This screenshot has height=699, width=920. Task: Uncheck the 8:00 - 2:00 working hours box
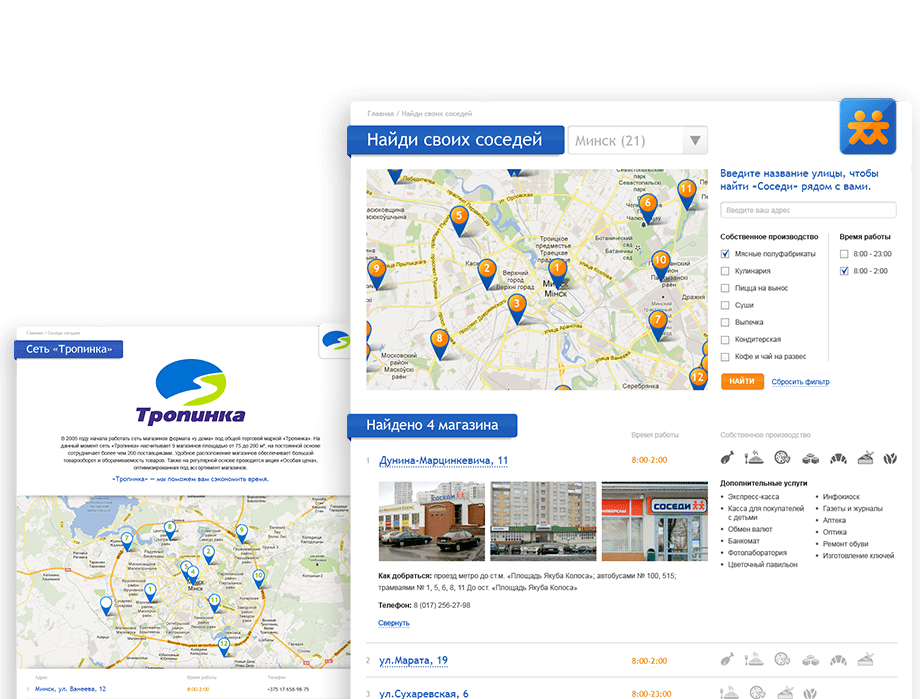tap(844, 271)
